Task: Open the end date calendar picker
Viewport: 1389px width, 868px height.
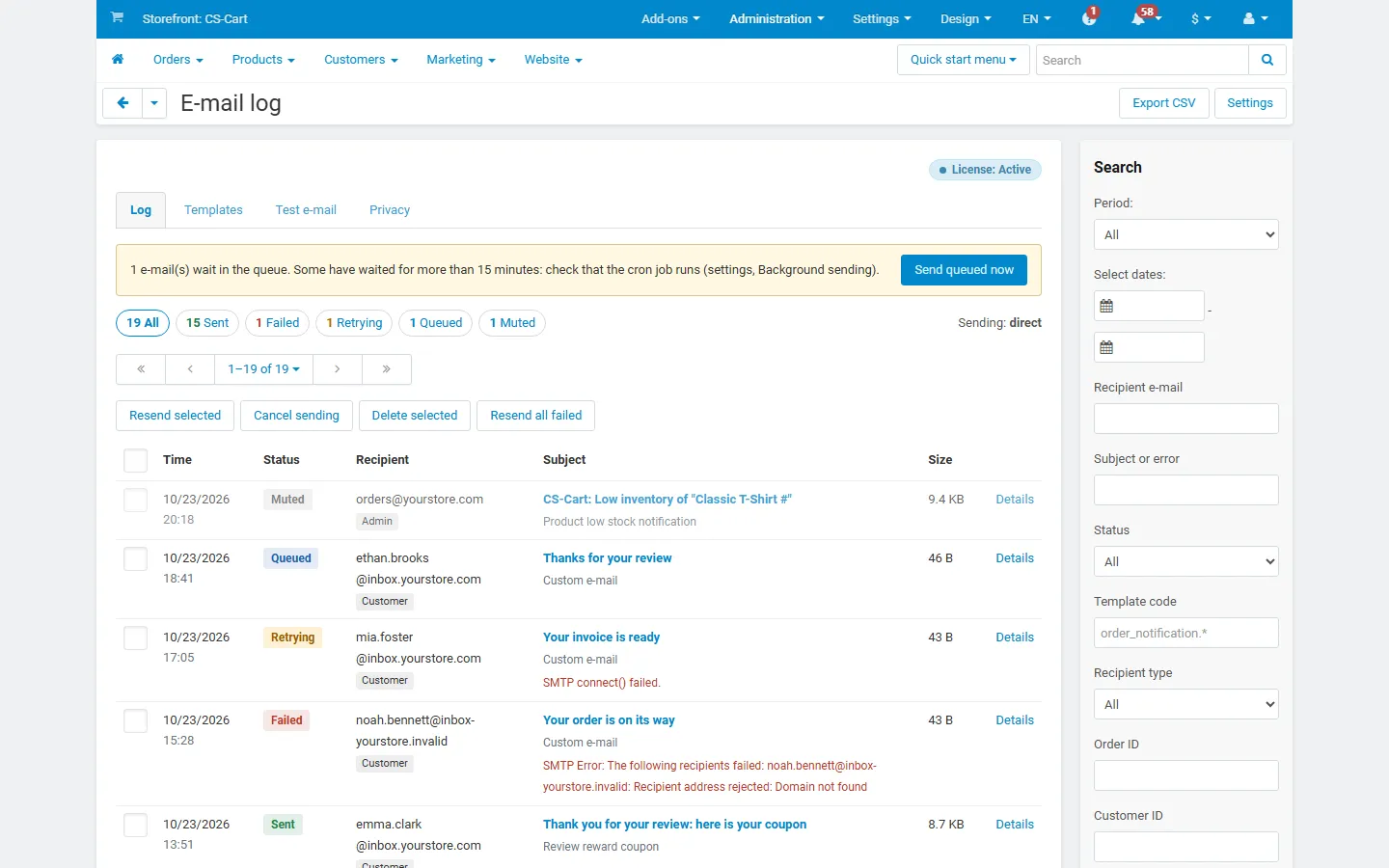Action: click(x=1107, y=347)
